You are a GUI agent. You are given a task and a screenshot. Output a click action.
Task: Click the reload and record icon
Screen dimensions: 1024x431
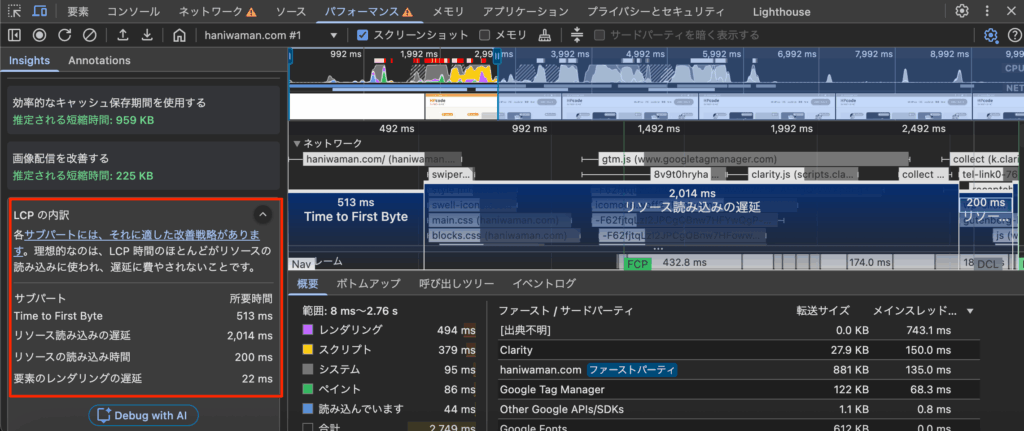64,35
